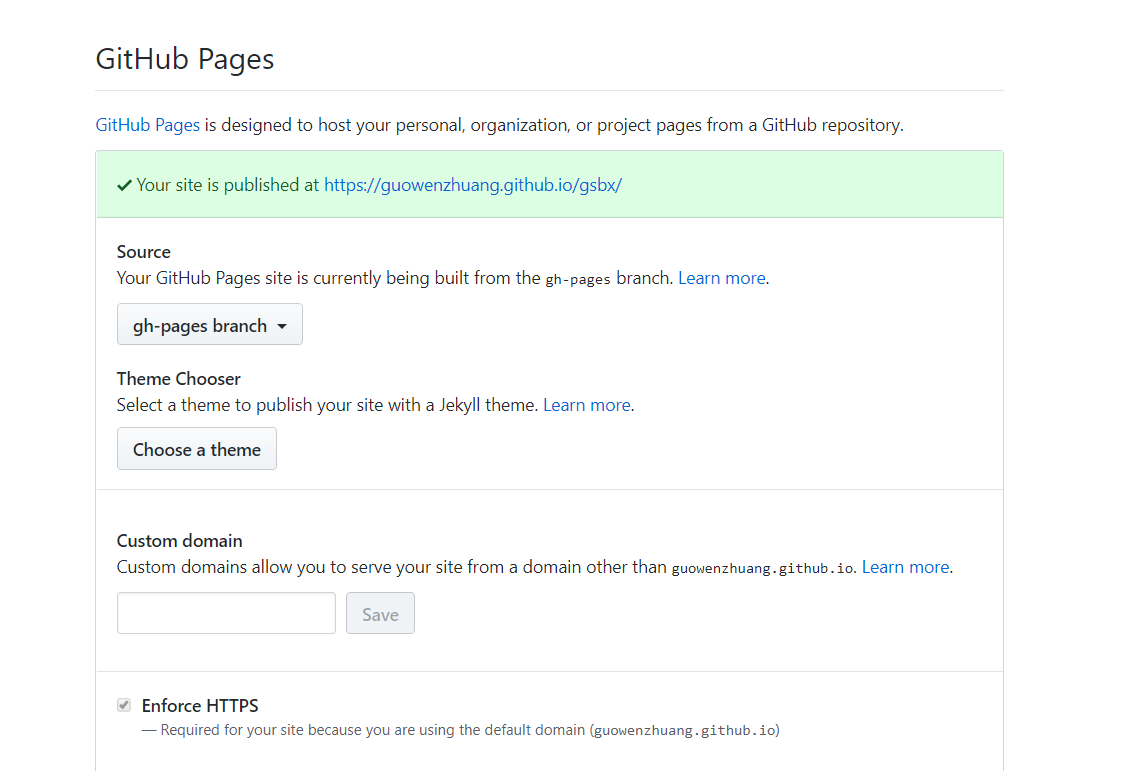Screen dimensions: 1132x771
Task: Click the Enforce HTTPS label text
Action: (200, 706)
